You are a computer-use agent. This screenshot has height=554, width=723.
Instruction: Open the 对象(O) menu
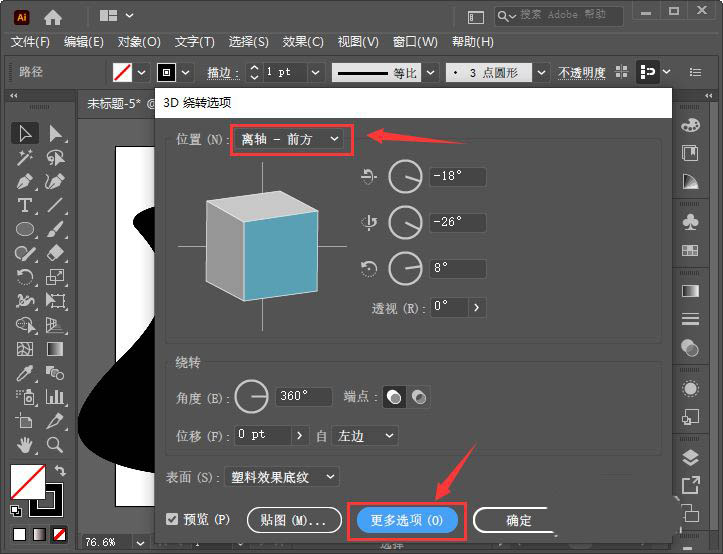139,42
